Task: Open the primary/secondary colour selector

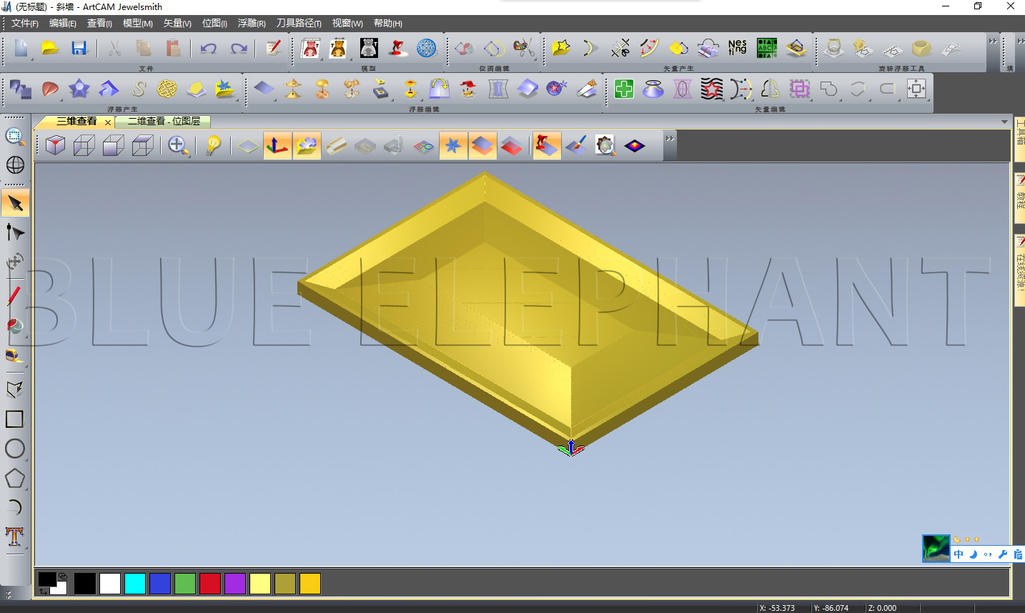Action: (x=52, y=583)
